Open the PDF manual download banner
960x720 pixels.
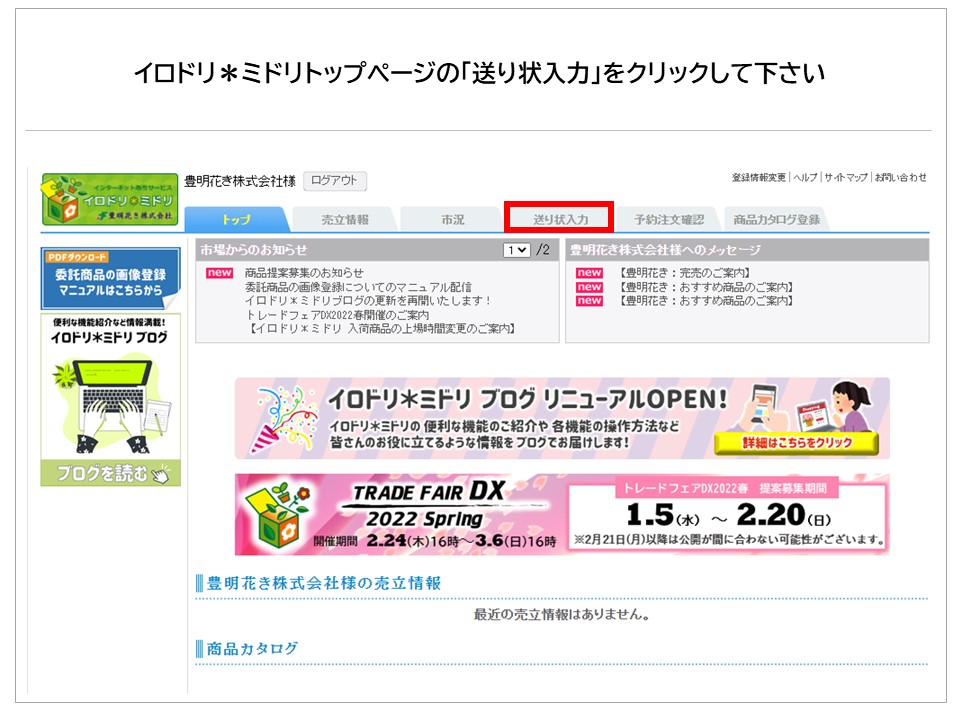[x=110, y=278]
